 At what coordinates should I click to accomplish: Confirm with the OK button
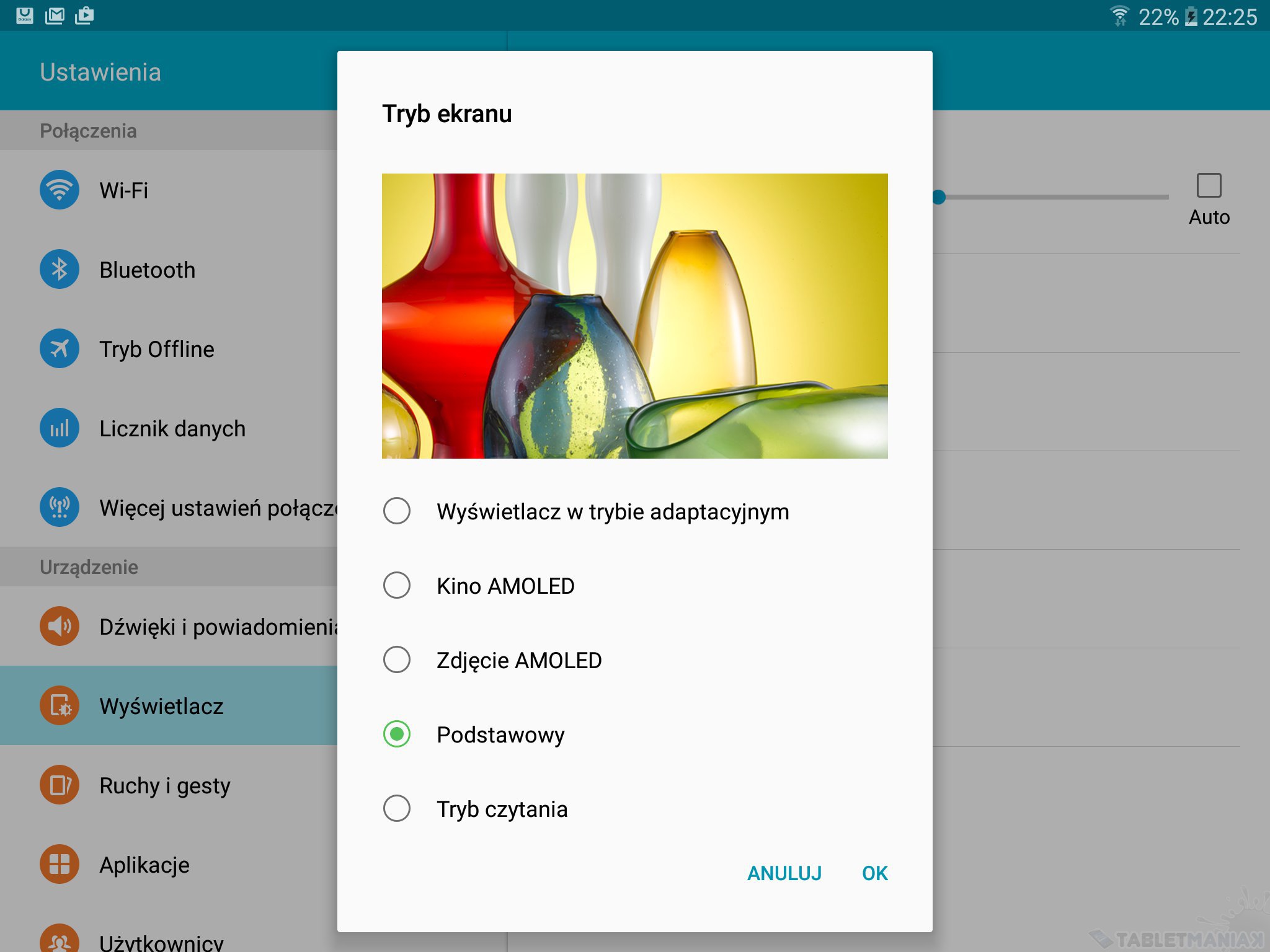[x=874, y=873]
